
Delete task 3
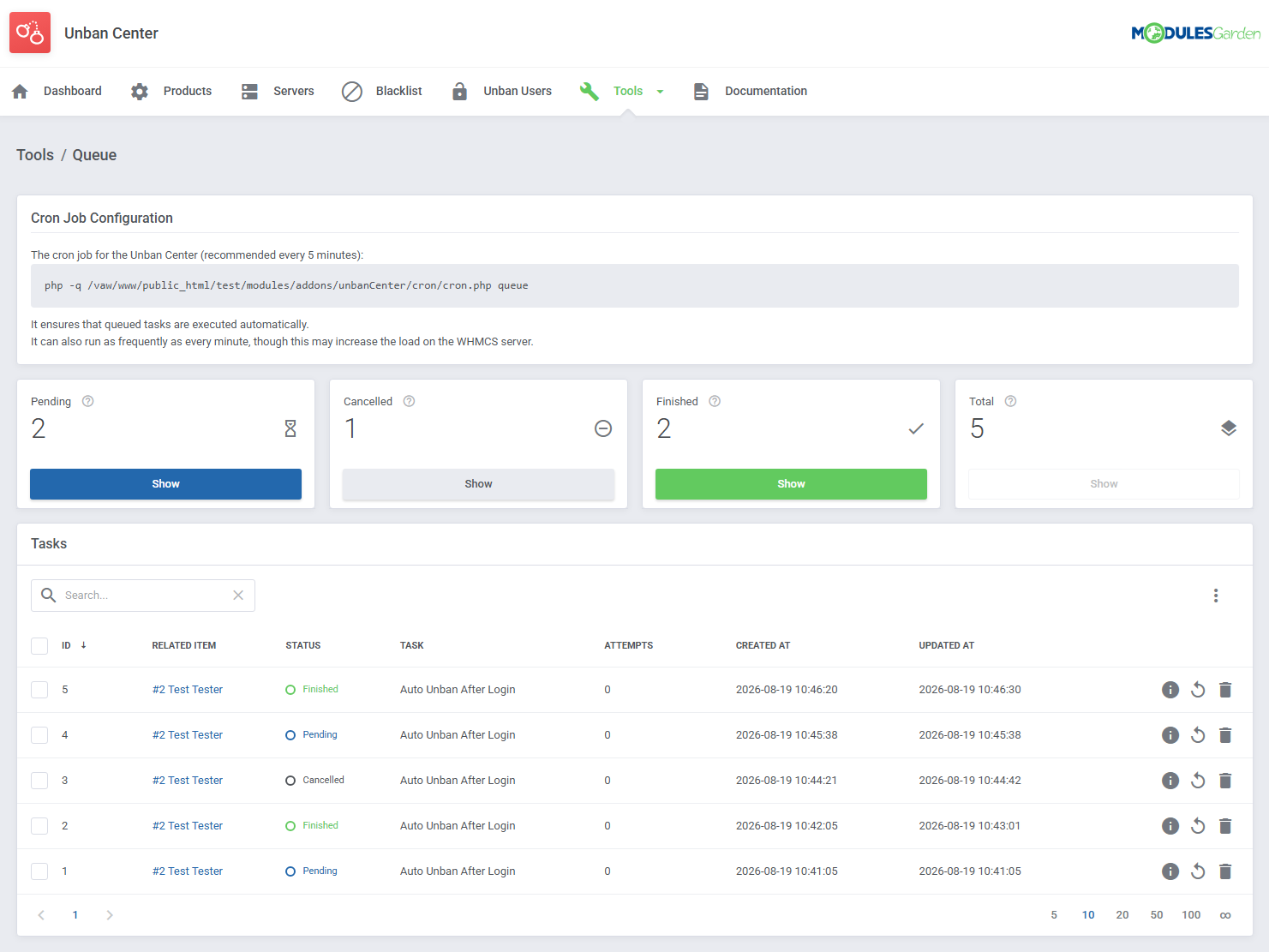(1225, 781)
